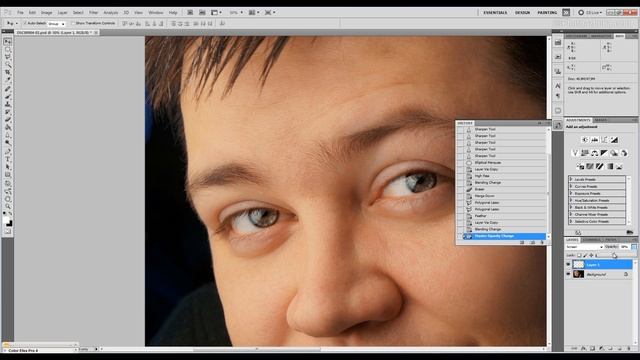Select the Zoom tool
The width and height of the screenshot is (640, 360).
click(7, 207)
